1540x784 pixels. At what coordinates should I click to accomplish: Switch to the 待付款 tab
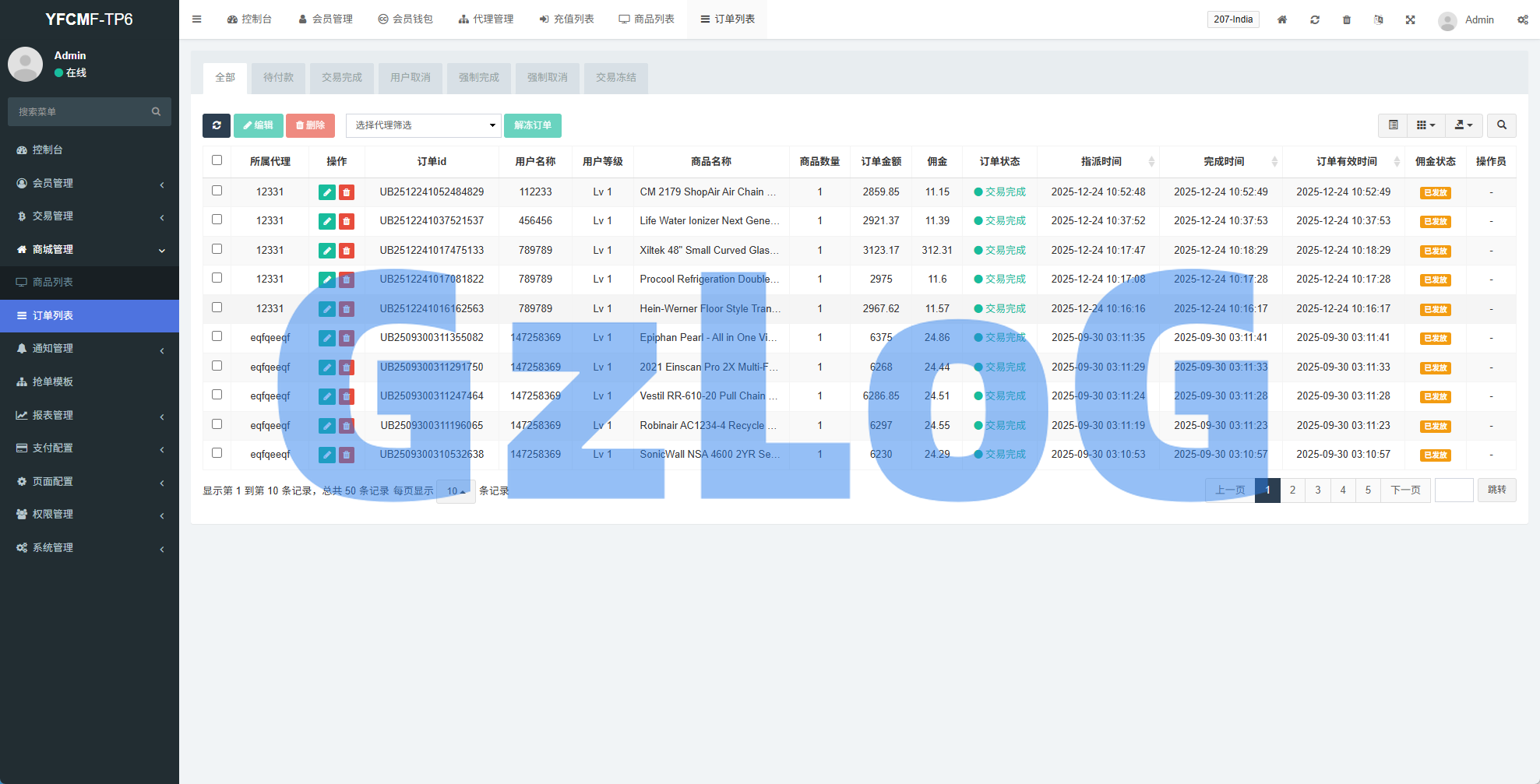(x=278, y=78)
